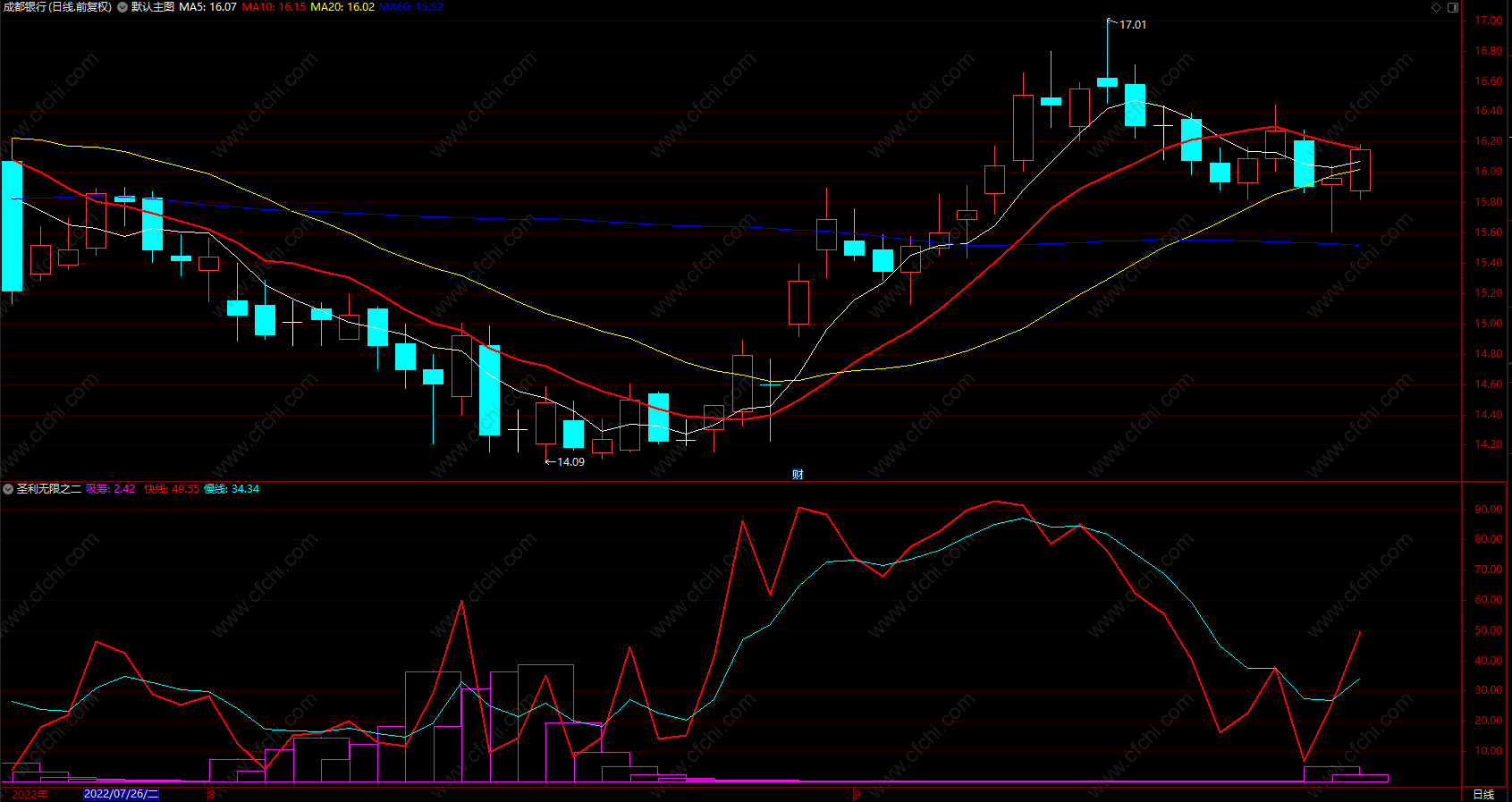
Task: Click the 17.00 price axis label
Action: pos(1489,21)
